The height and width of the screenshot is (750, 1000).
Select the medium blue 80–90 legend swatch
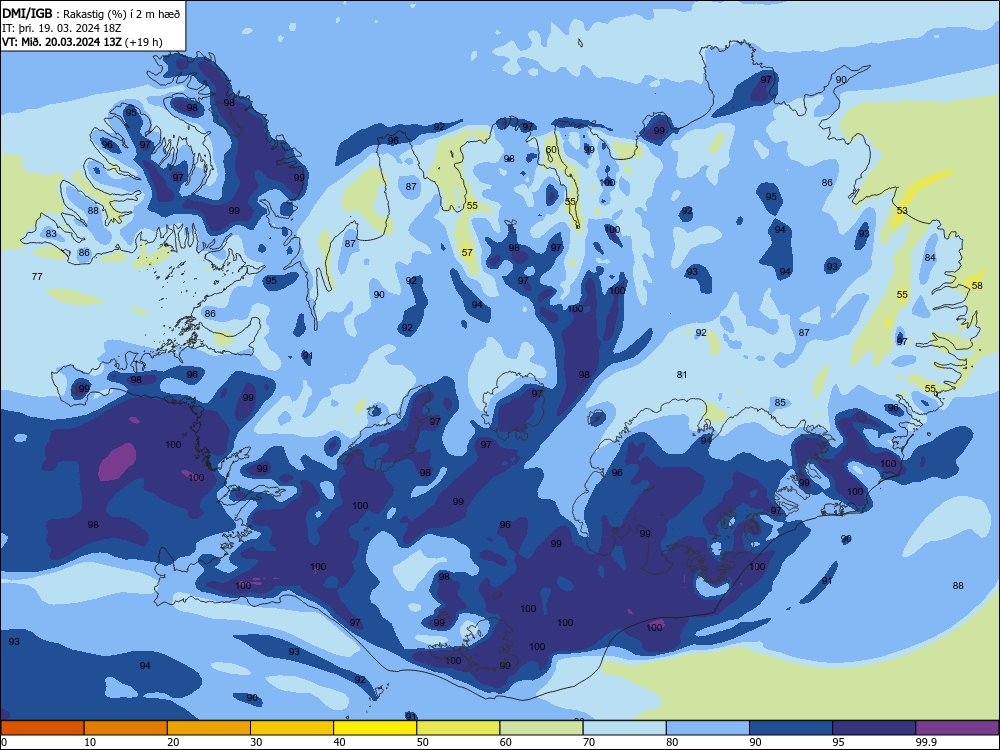[x=708, y=728]
